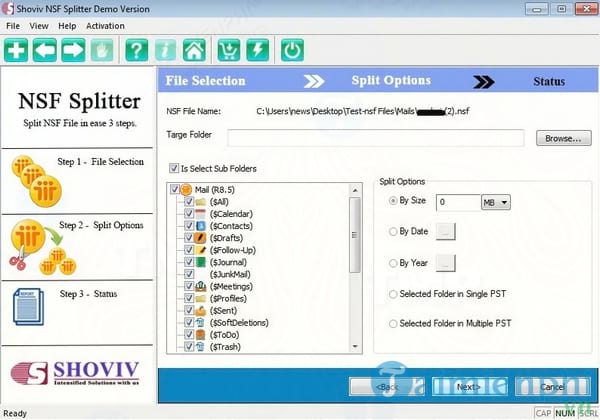Open help via question mark toolbar icon
Screen dimensions: 600x420
pyautogui.click(x=137, y=50)
